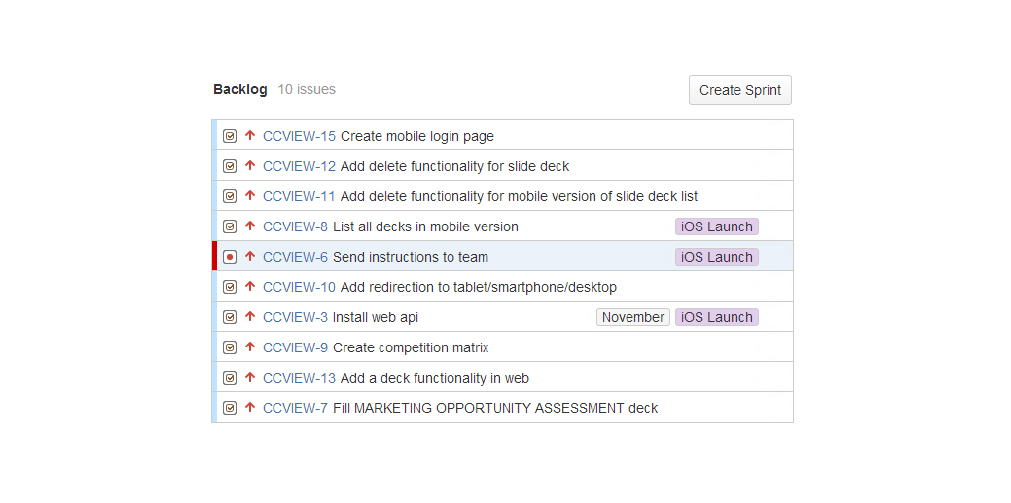Select the iOS Launch label on CCVIEW-6
Screen dimensions: 1011x503
(716, 257)
